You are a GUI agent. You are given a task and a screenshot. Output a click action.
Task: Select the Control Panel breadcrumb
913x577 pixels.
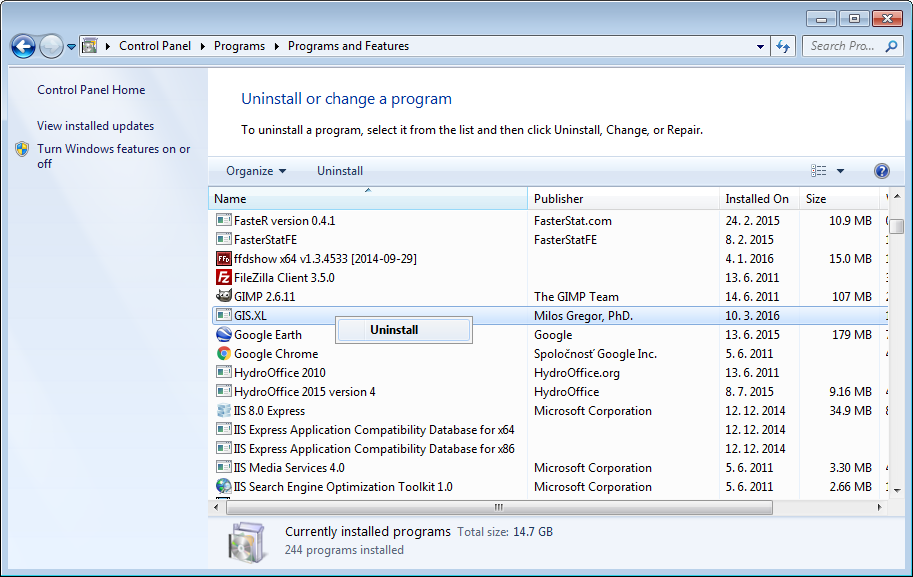(155, 46)
